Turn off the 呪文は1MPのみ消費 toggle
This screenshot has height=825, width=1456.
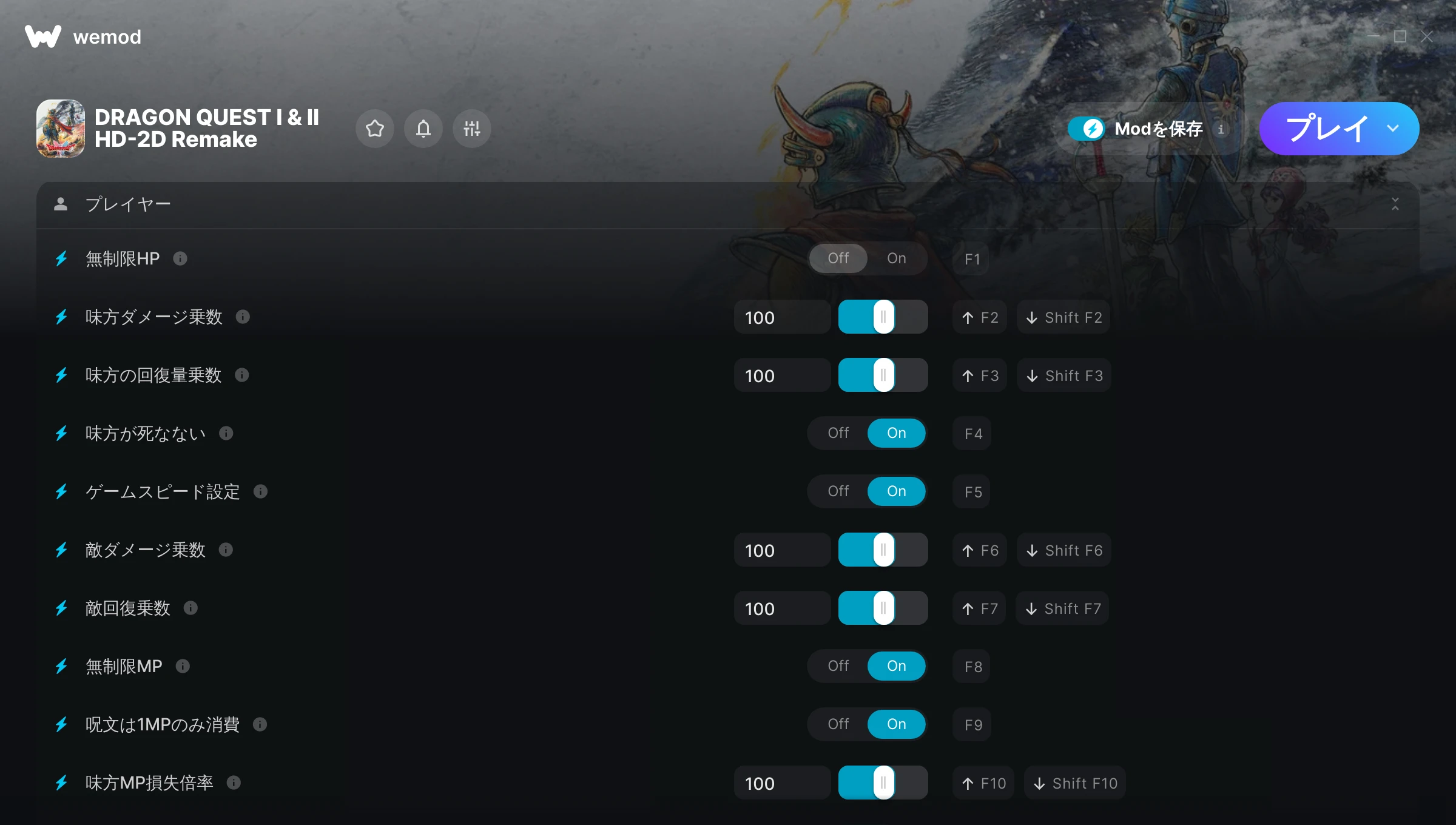pos(838,724)
